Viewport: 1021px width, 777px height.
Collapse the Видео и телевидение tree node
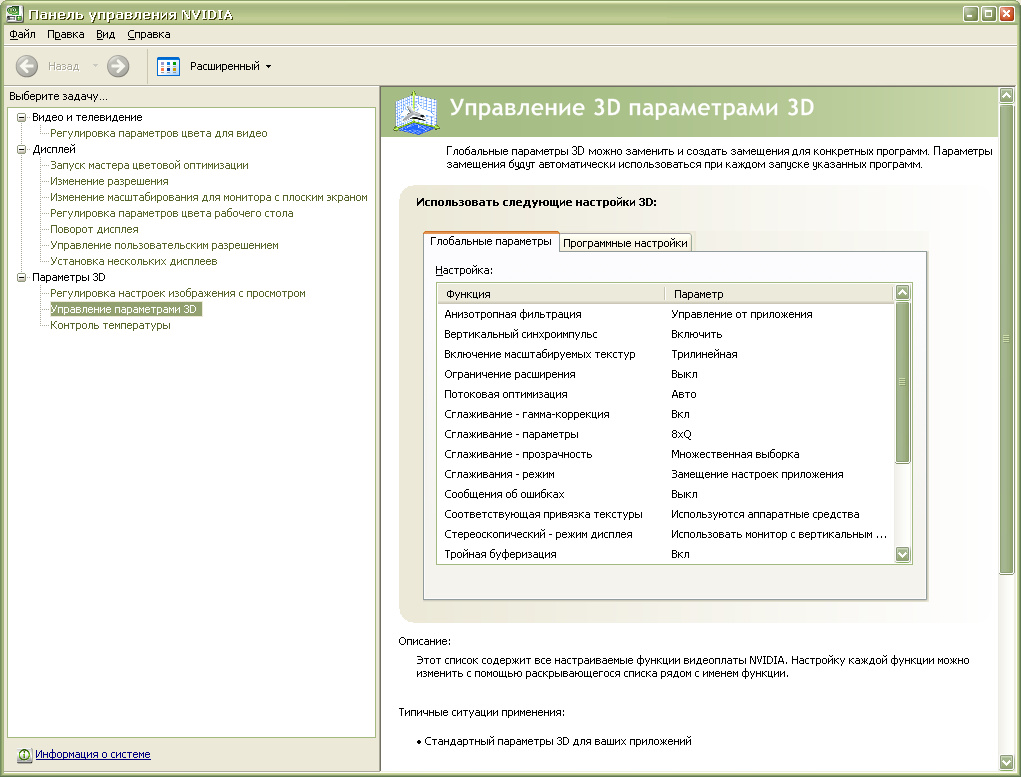[x=21, y=117]
